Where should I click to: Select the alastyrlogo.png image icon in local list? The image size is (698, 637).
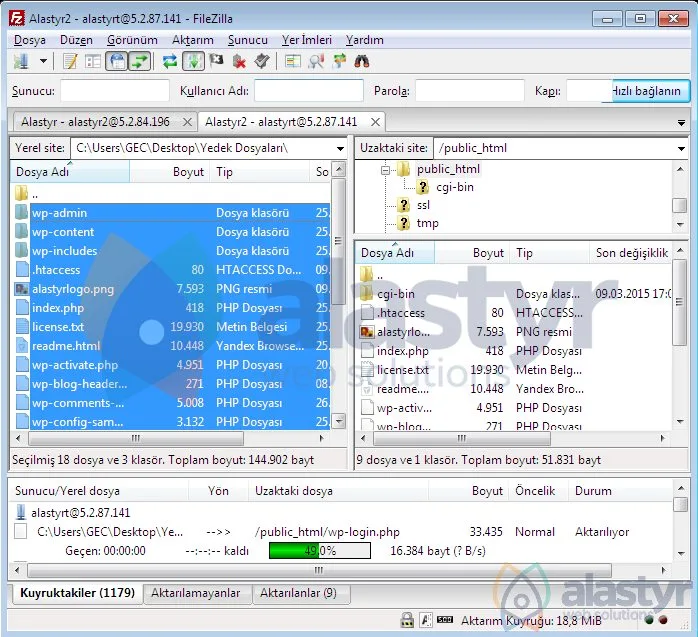21,289
